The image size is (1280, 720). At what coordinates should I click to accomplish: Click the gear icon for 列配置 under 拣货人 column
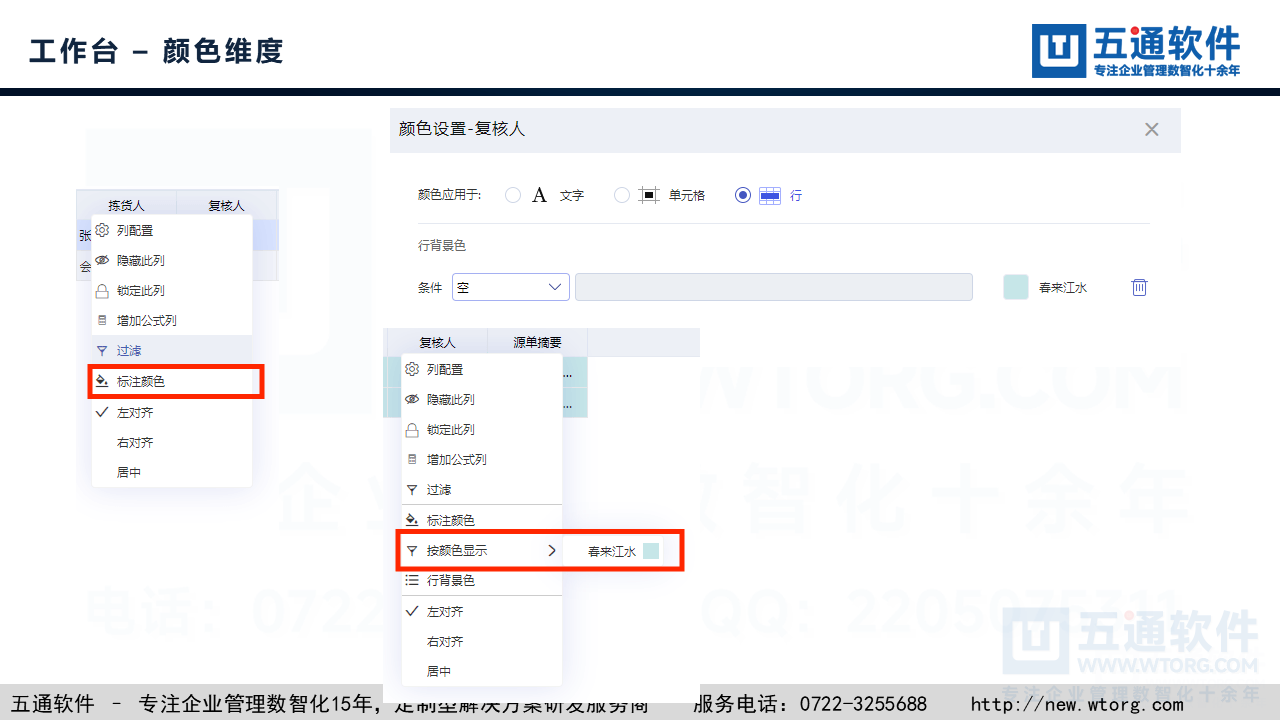[102, 230]
